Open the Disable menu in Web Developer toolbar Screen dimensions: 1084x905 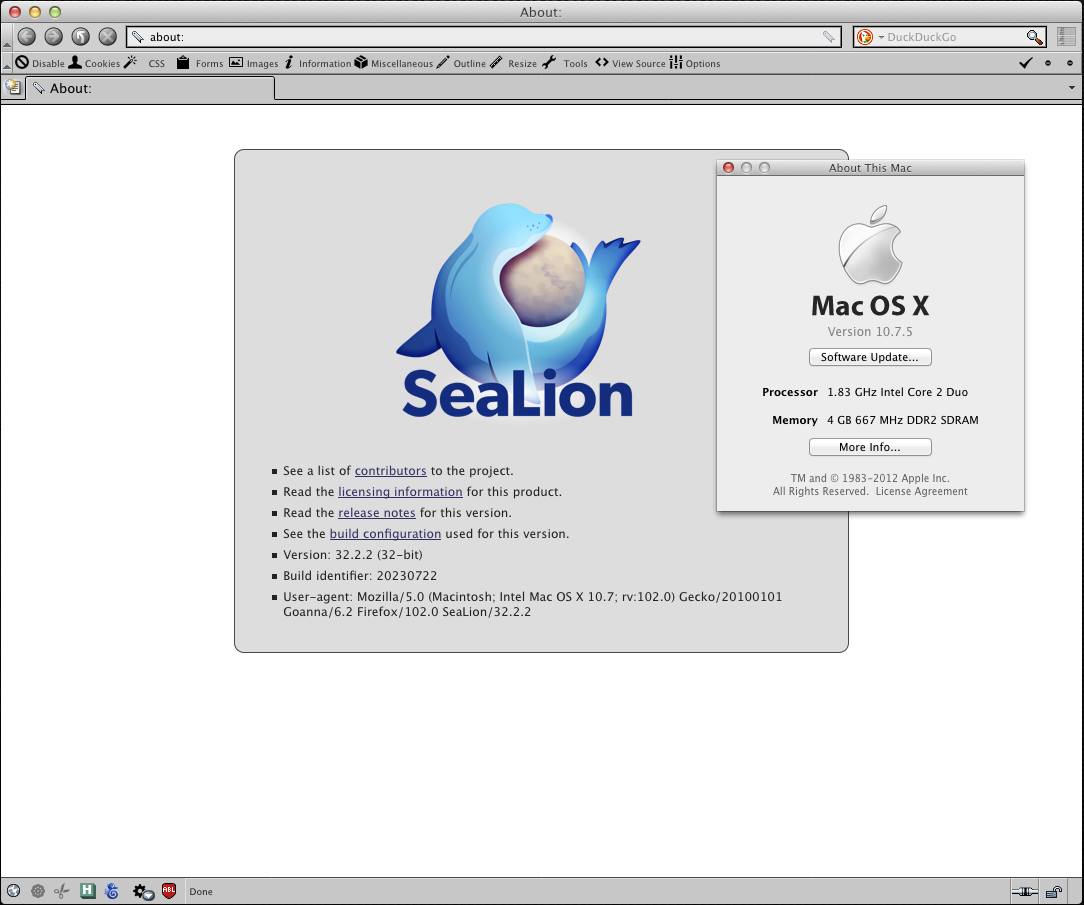[x=40, y=63]
